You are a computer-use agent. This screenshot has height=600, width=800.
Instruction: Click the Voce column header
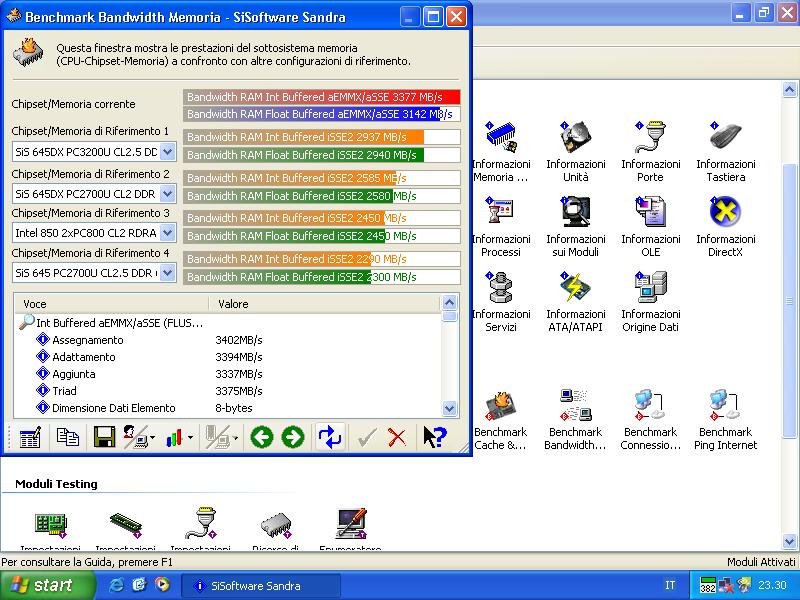112,304
